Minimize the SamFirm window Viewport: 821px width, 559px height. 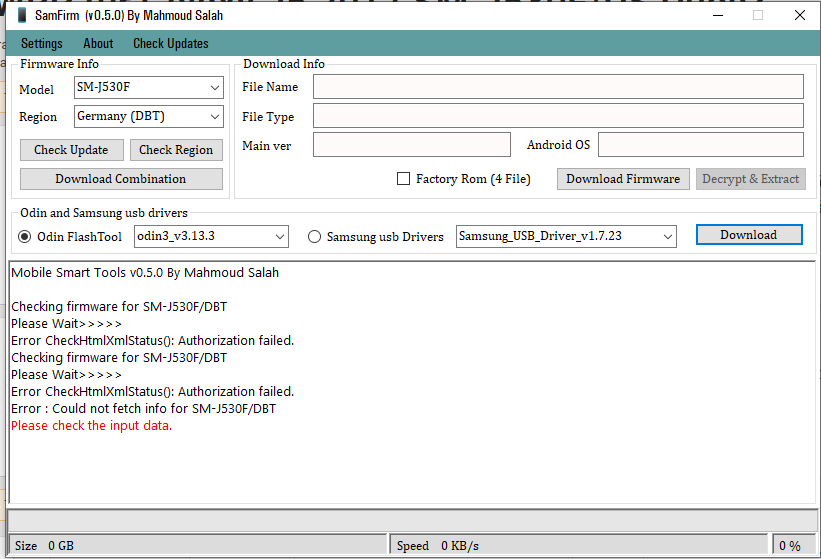coord(718,15)
